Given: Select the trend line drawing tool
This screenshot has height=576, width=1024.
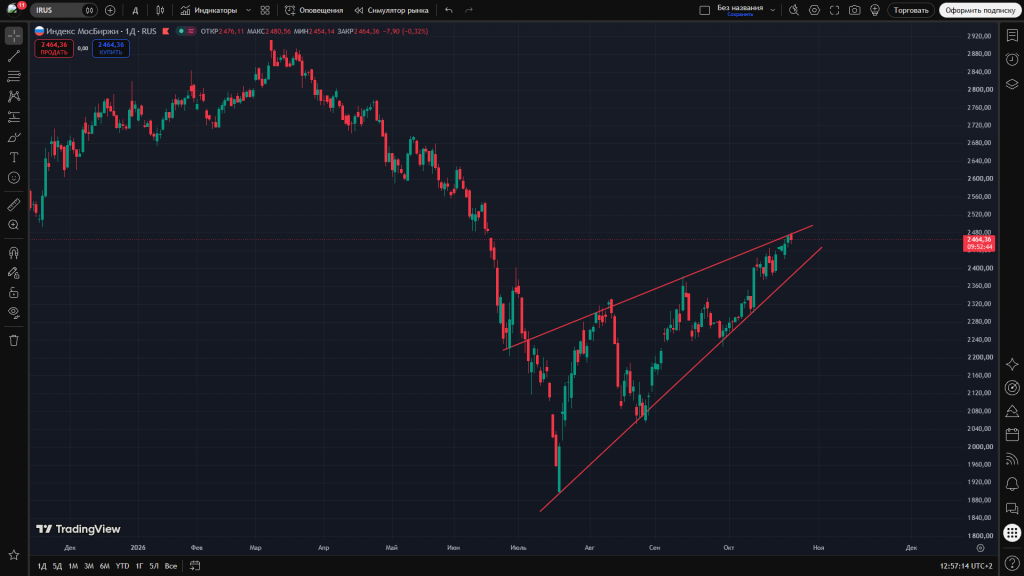Looking at the screenshot, I should pyautogui.click(x=14, y=56).
